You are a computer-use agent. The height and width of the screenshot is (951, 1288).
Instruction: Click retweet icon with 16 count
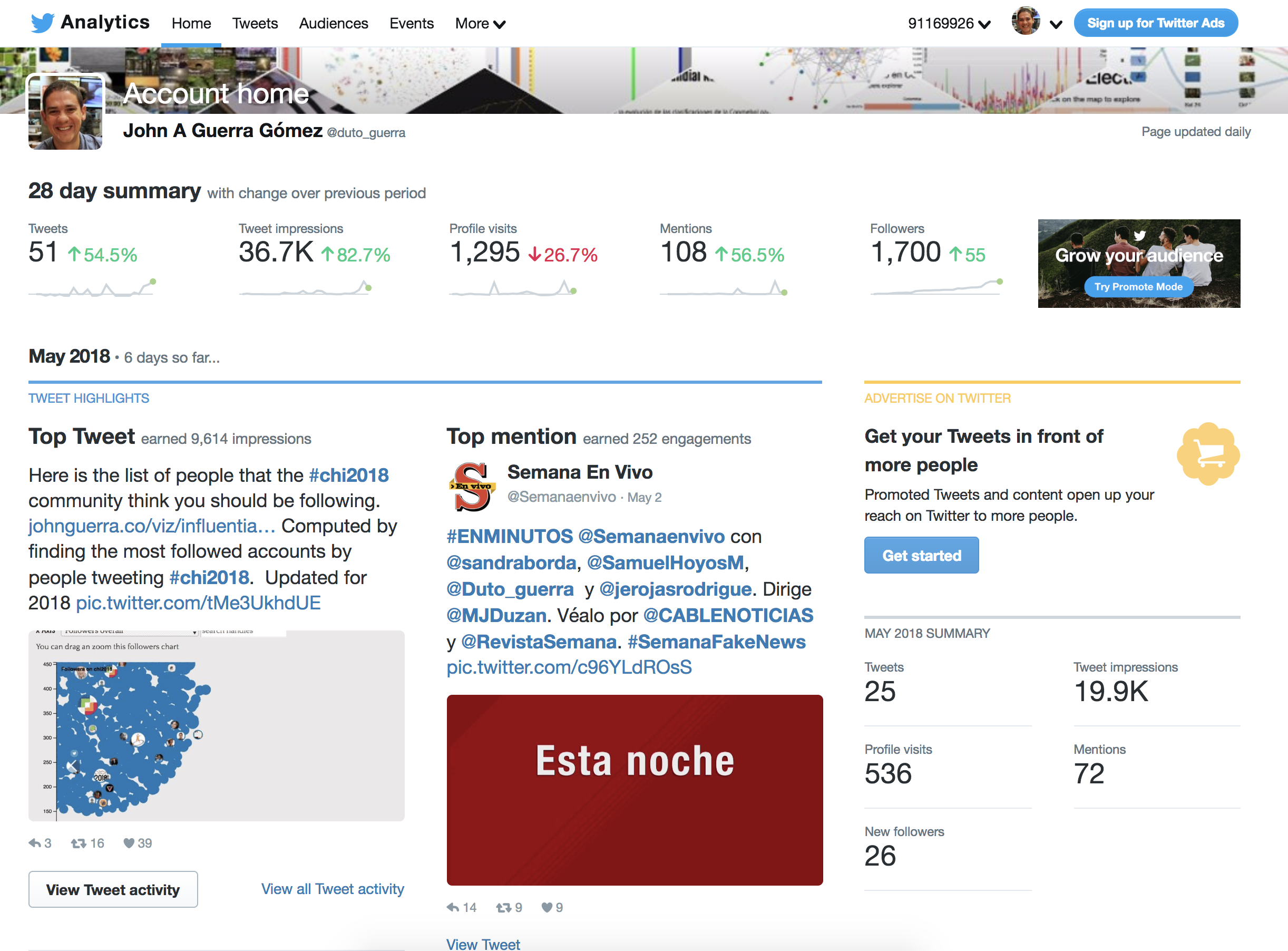(79, 843)
